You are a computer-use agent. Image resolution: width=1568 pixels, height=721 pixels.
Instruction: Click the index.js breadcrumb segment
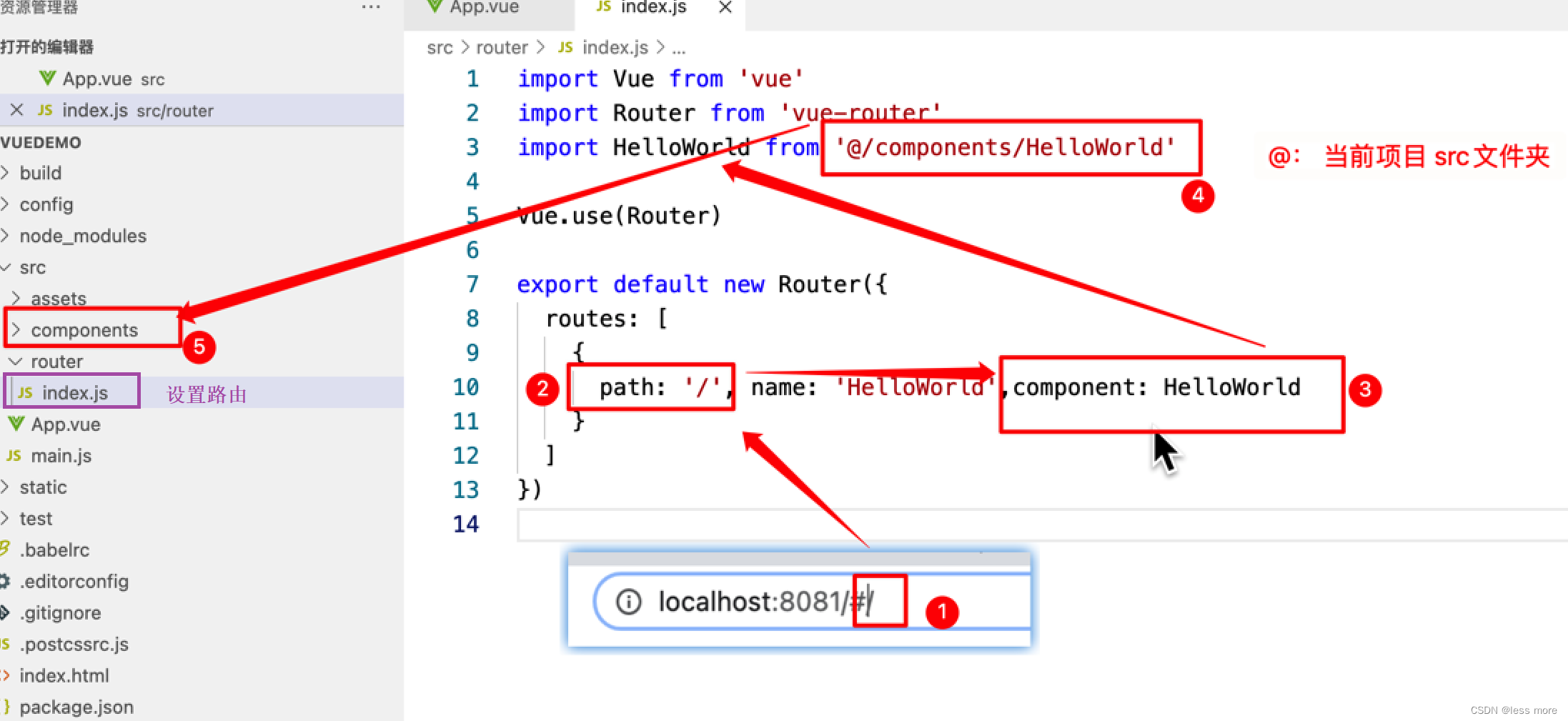pos(615,48)
